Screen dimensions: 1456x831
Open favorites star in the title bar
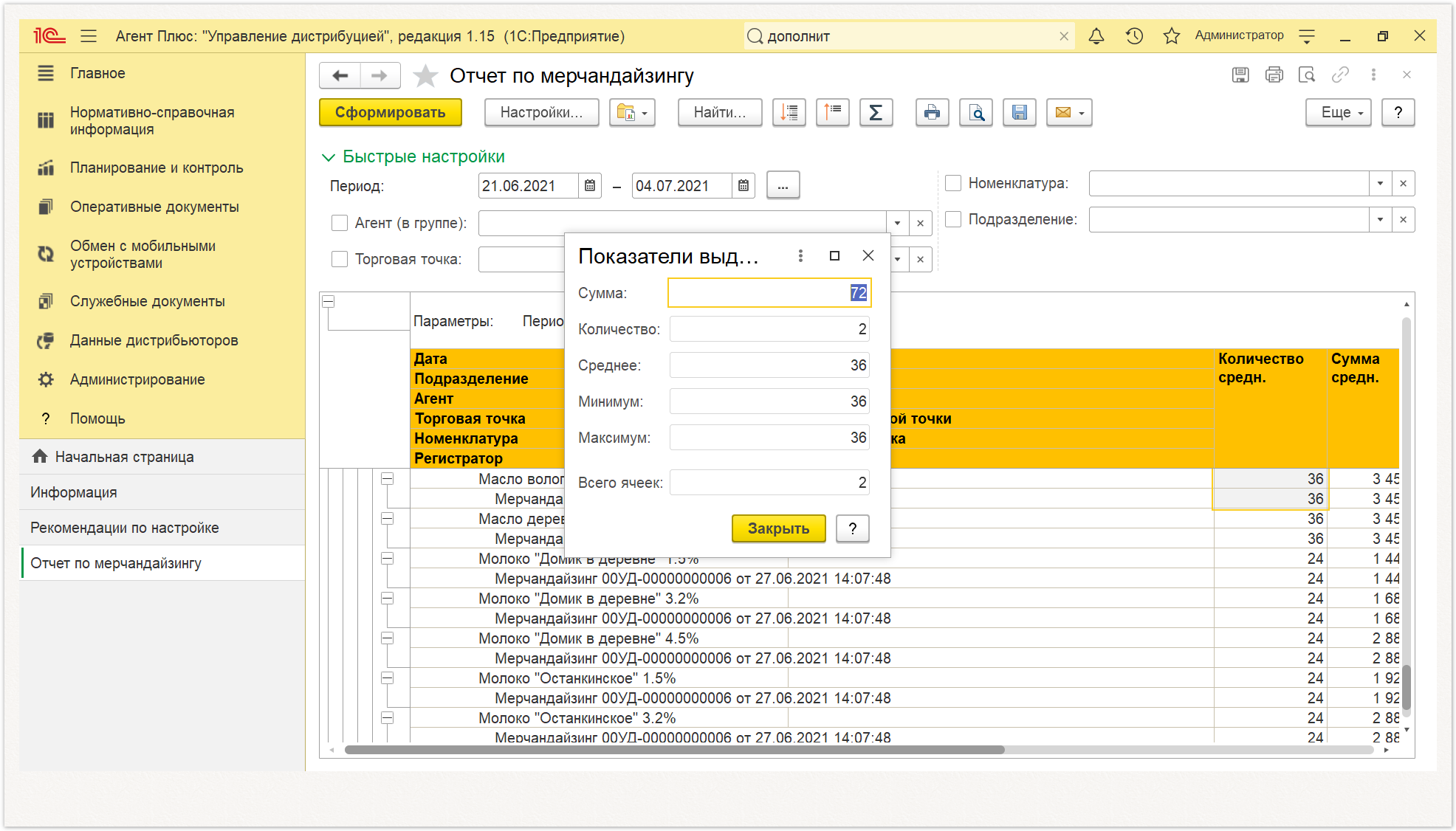click(x=1171, y=35)
